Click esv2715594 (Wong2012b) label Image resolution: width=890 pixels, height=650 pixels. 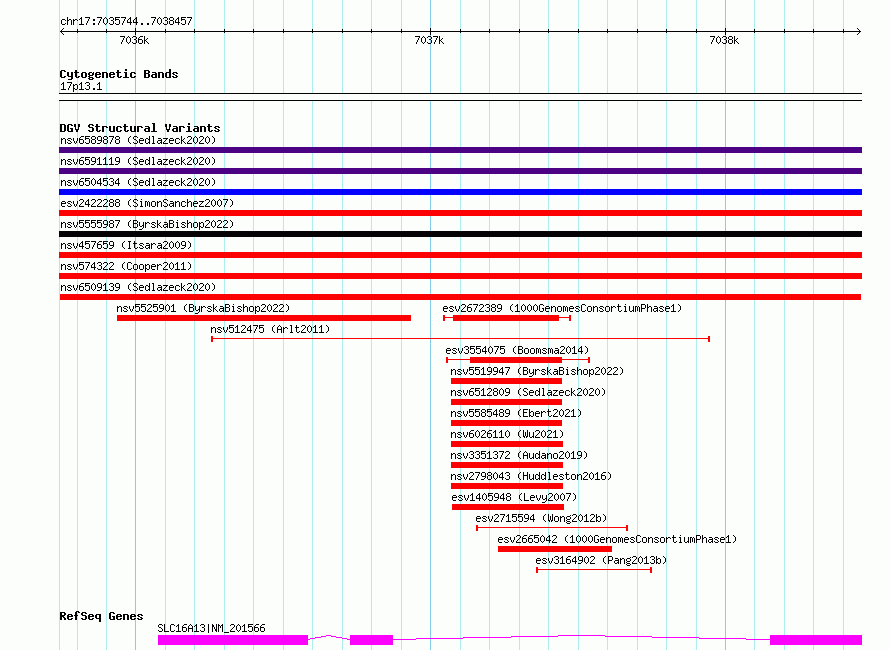(541, 518)
